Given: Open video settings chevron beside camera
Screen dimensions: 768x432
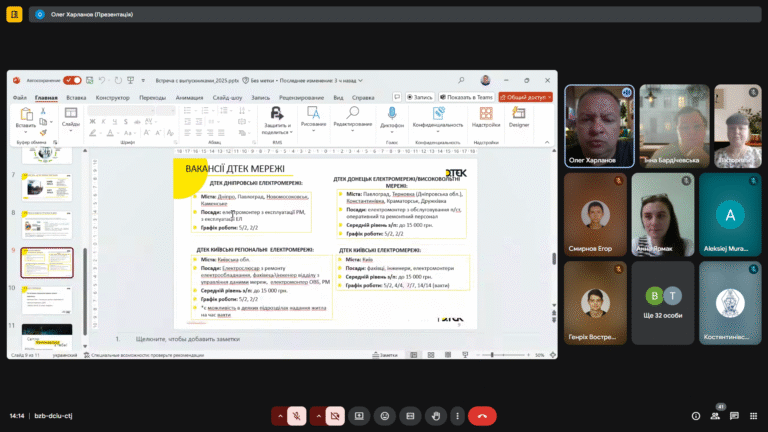Looking at the screenshot, I should tap(318, 416).
